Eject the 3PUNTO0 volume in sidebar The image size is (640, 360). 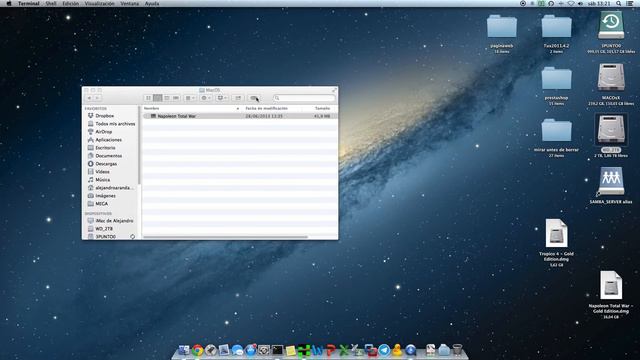coord(133,237)
